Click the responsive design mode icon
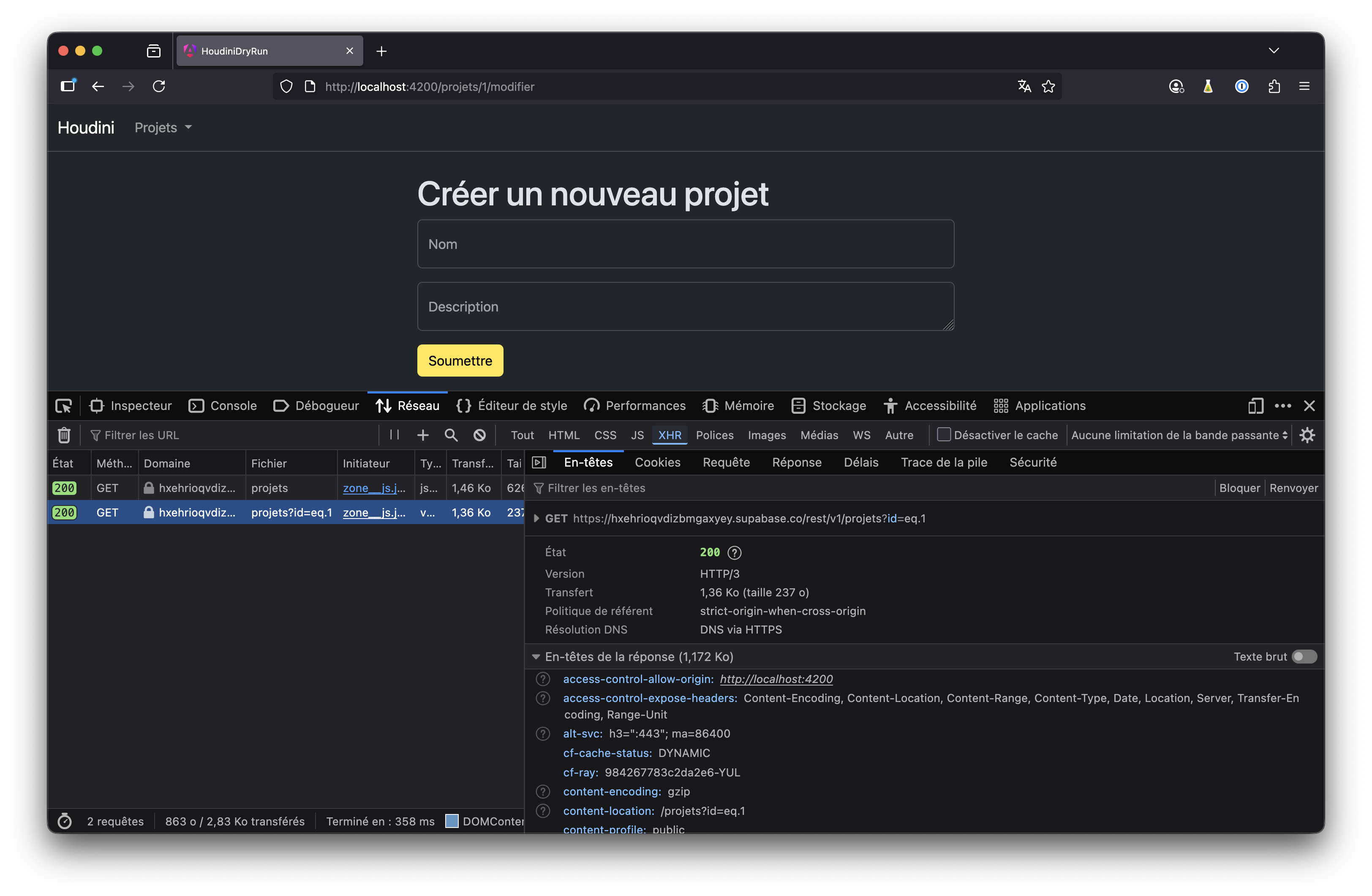This screenshot has width=1372, height=896. (1255, 406)
